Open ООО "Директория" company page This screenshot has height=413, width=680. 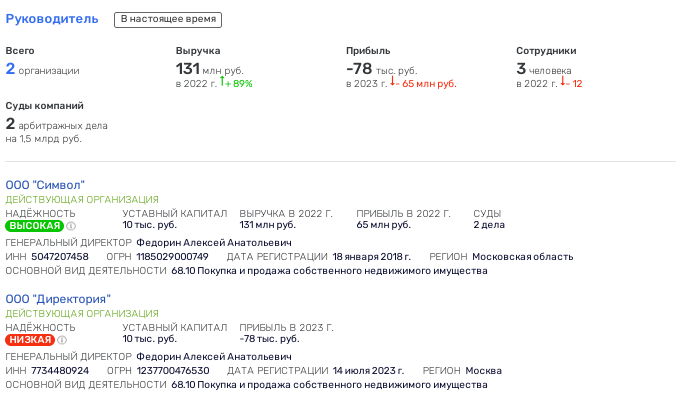coord(58,299)
